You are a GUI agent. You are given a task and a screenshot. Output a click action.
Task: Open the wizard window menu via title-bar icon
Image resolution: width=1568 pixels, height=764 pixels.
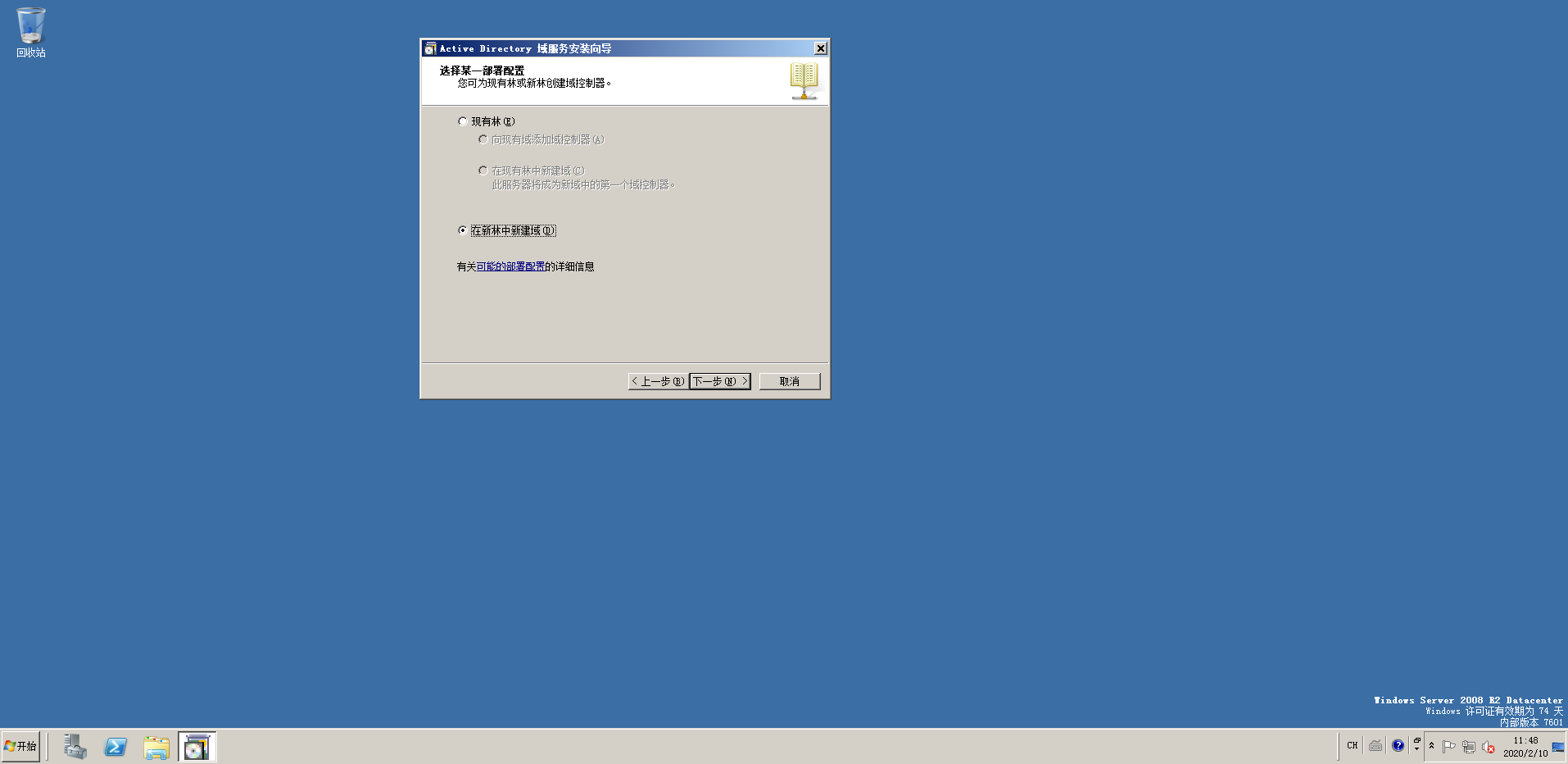[429, 48]
